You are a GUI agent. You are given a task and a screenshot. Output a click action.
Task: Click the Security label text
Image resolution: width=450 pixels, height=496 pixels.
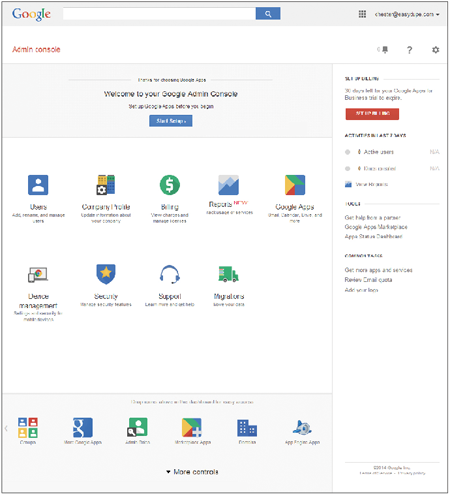pos(106,296)
